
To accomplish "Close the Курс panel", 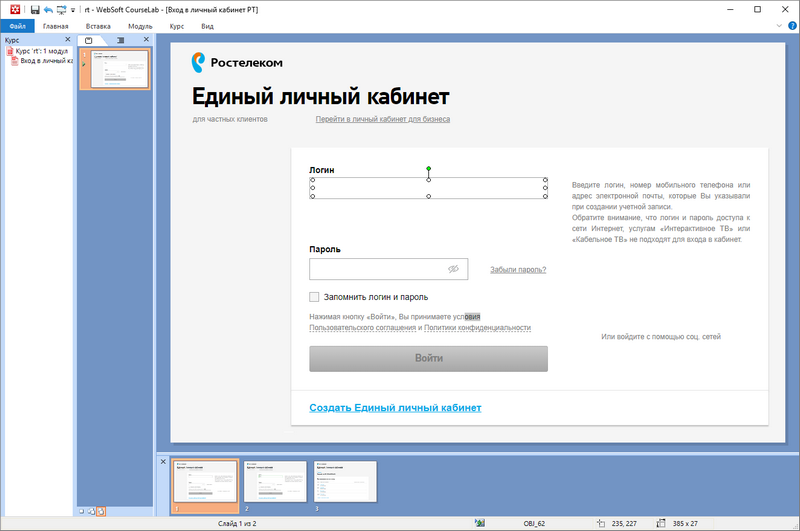I will [x=68, y=39].
